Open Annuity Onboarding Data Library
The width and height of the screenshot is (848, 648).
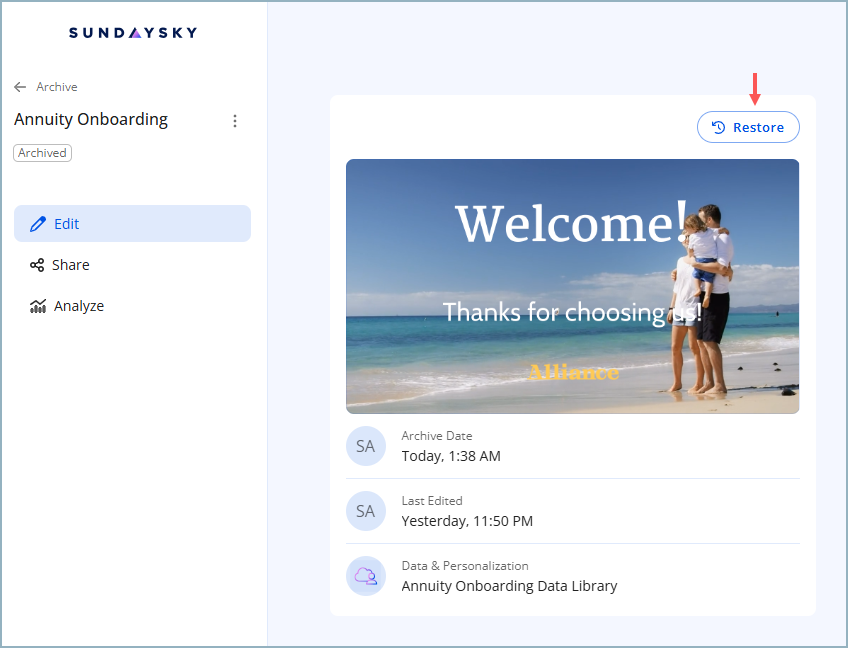point(509,586)
